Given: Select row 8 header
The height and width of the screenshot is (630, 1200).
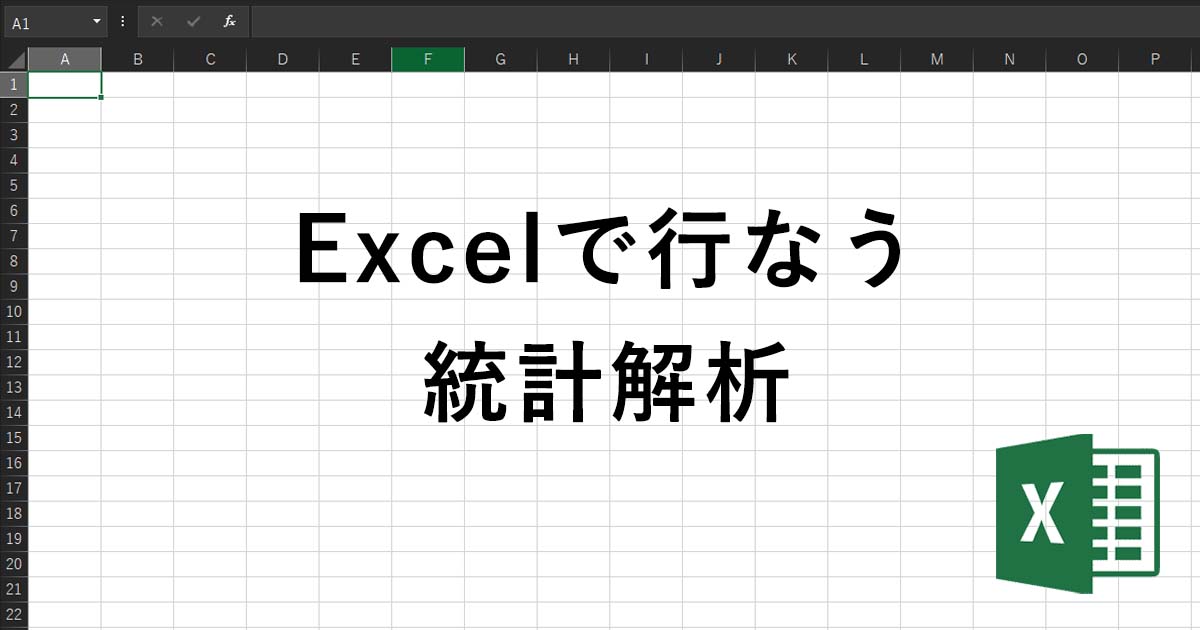Looking at the screenshot, I should coord(14,261).
